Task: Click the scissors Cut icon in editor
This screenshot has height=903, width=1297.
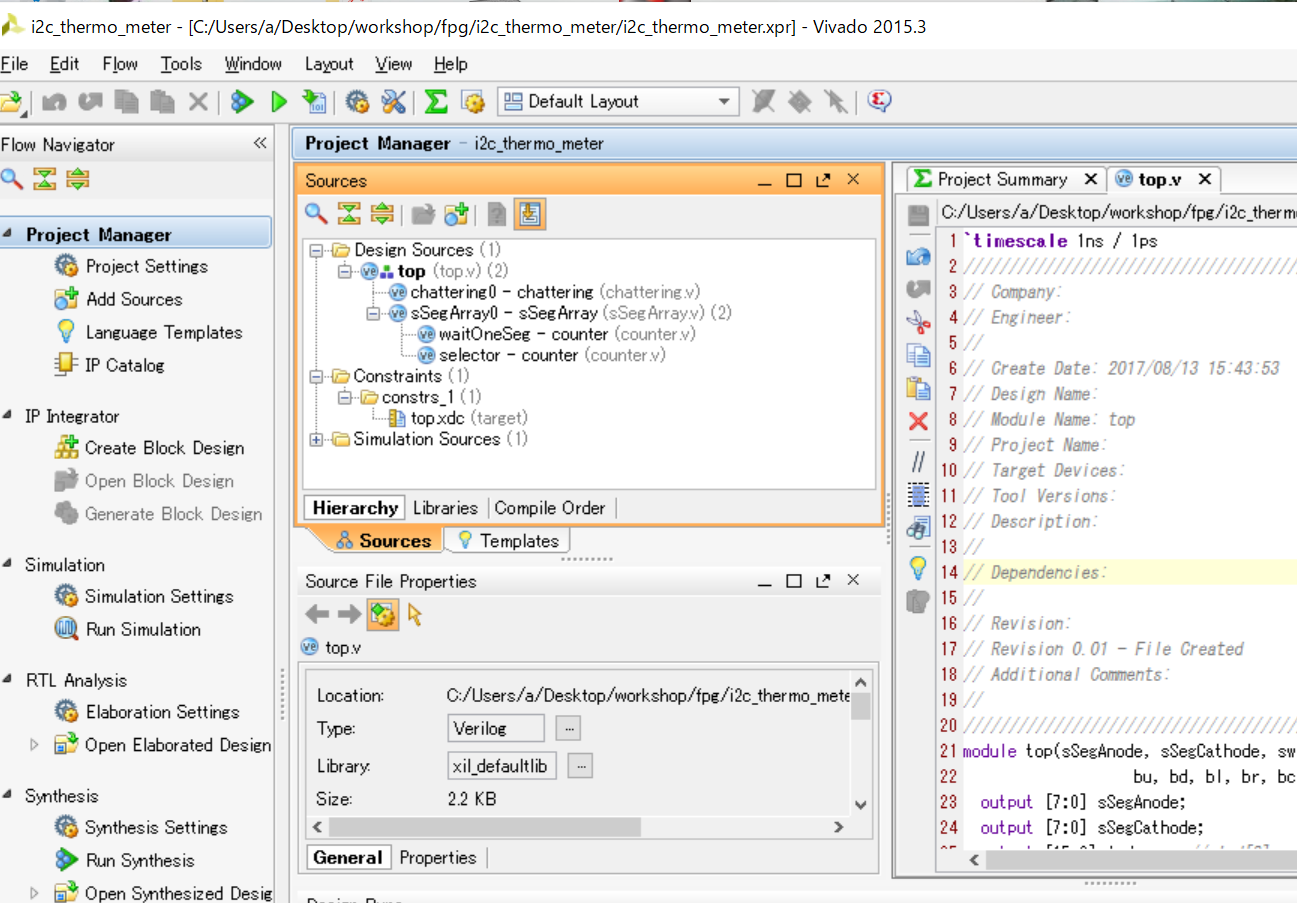Action: tap(918, 322)
